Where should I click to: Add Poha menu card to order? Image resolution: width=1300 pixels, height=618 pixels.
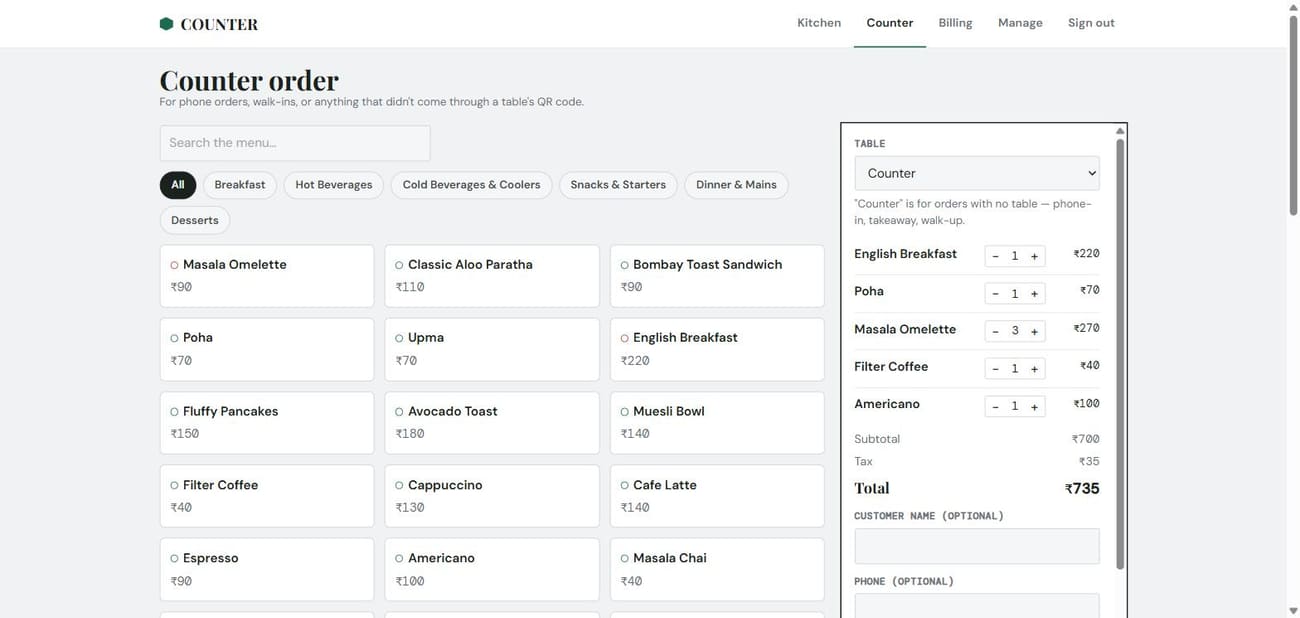(x=267, y=349)
